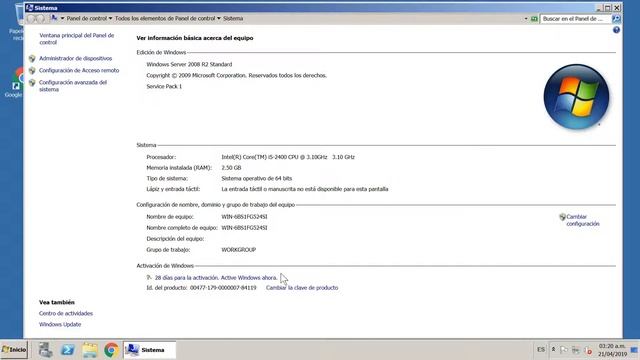This screenshot has height=360, width=640.
Task: Open Ventana principal del Panel de control
Action: pyautogui.click(x=76, y=39)
